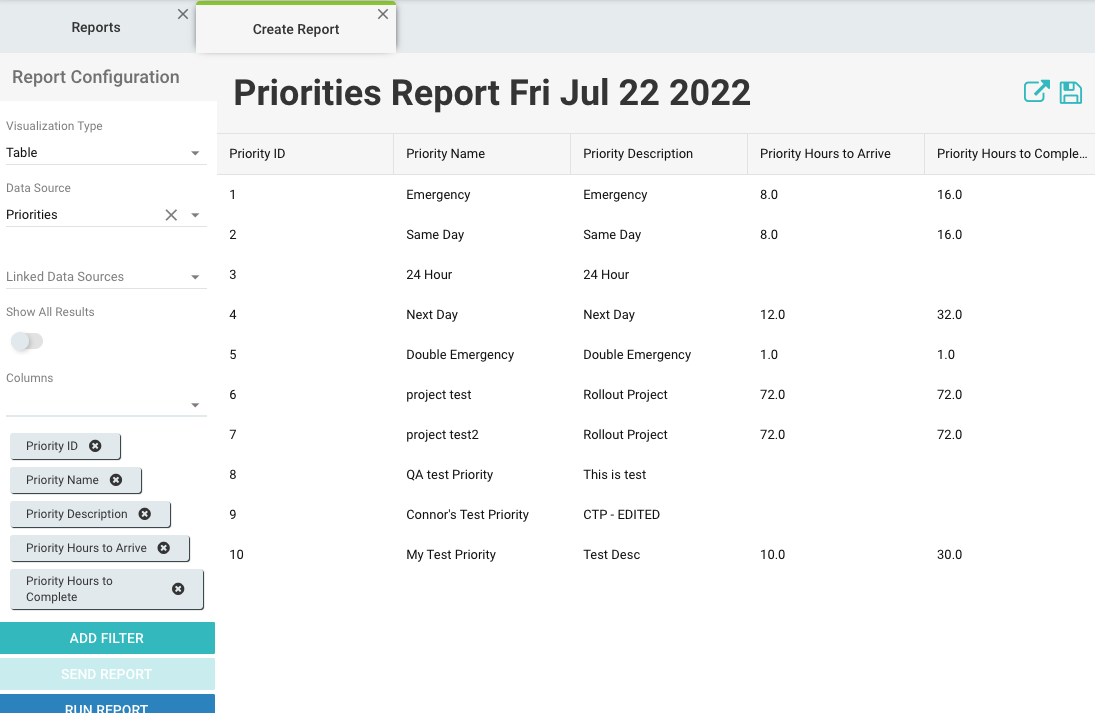Screen dimensions: 1095x713
Task: Toggle the Show All Results switch
Action: pos(27,341)
